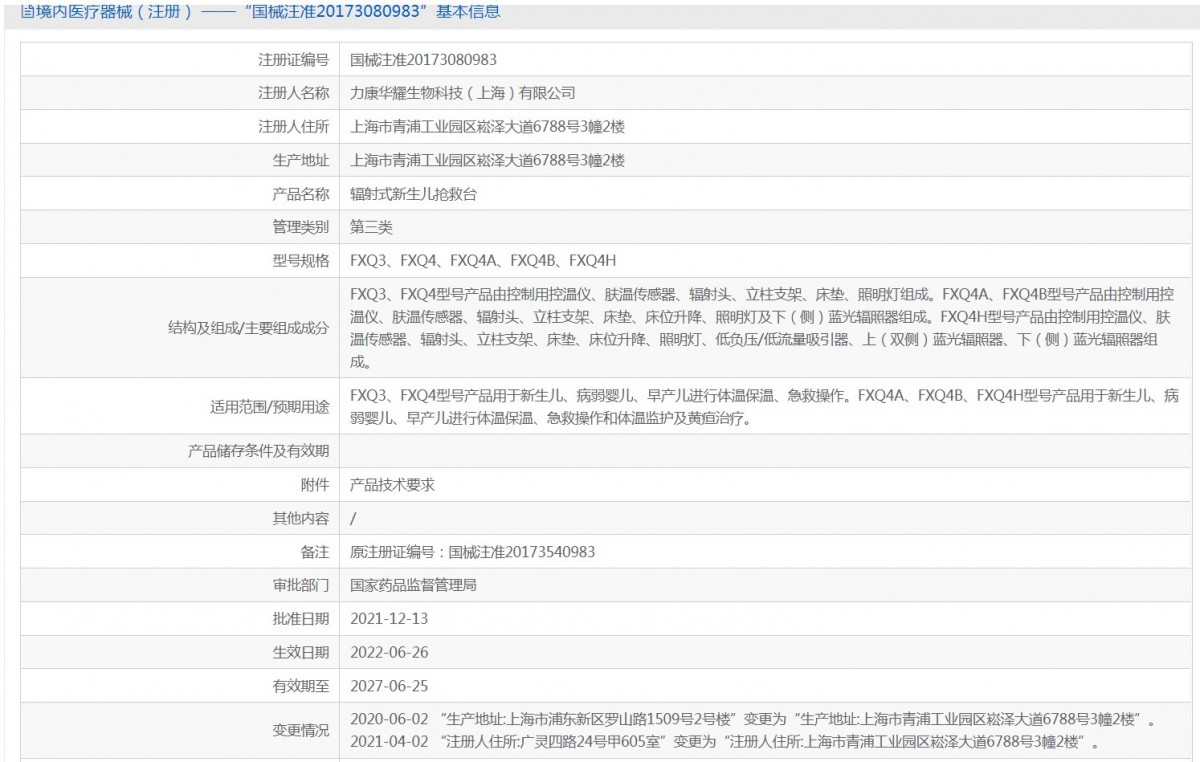1200x762 pixels.
Task: Select the 注册人住所 address value
Action: tap(487, 127)
